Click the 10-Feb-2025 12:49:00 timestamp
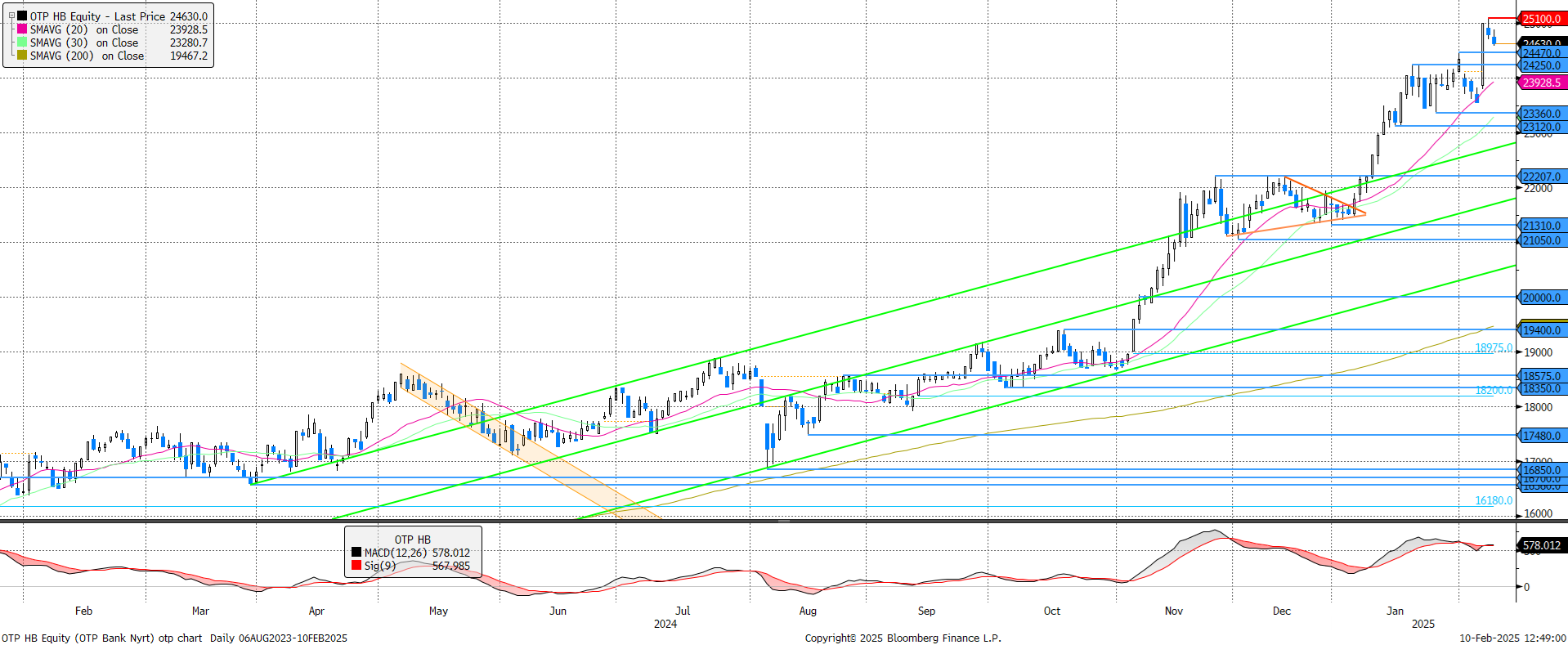The image size is (1568, 645). (x=1513, y=638)
